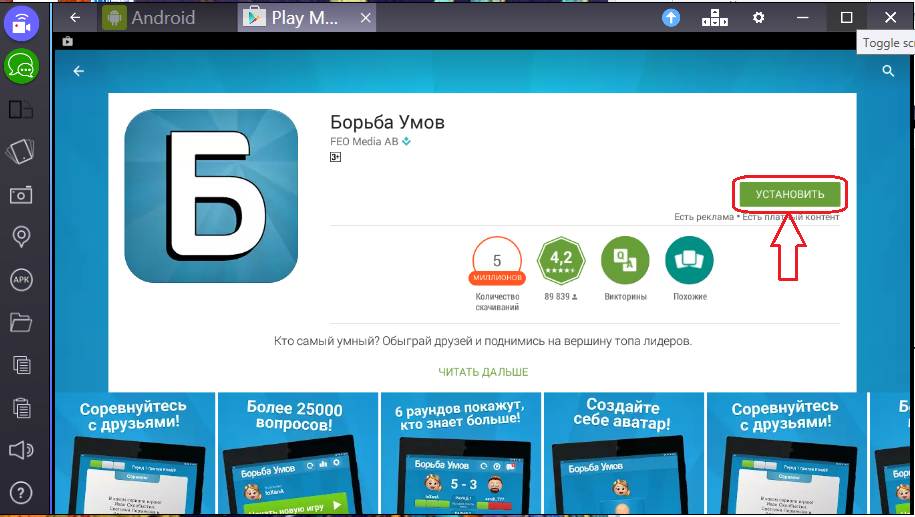Click the 5 миллионов downloads badge
915x517 pixels.
click(497, 262)
